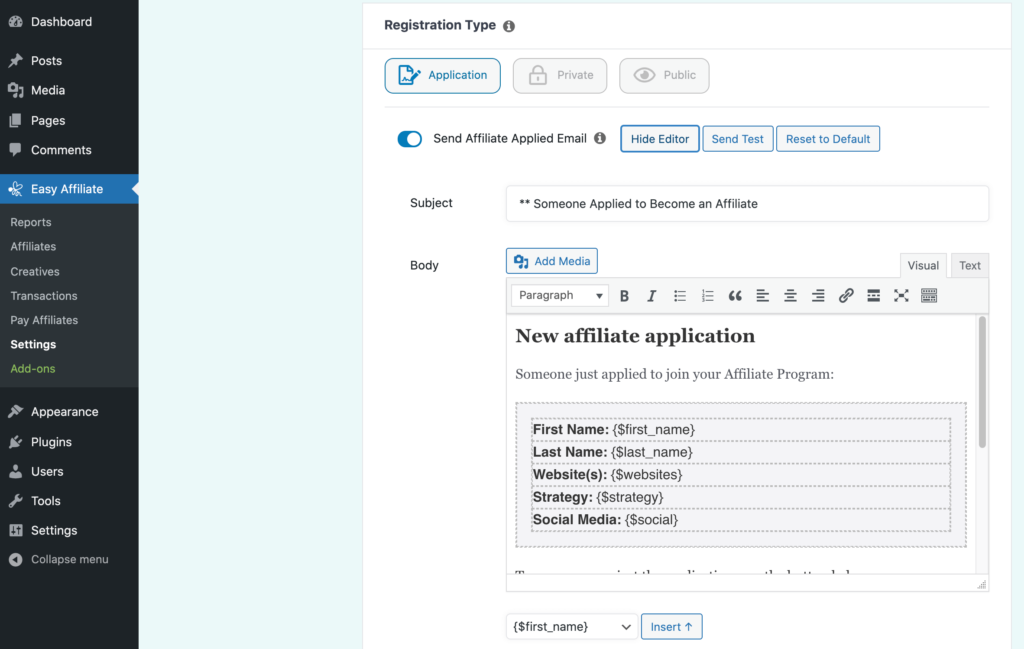Disable the Send Affiliate Applied Email toggle

coord(409,139)
